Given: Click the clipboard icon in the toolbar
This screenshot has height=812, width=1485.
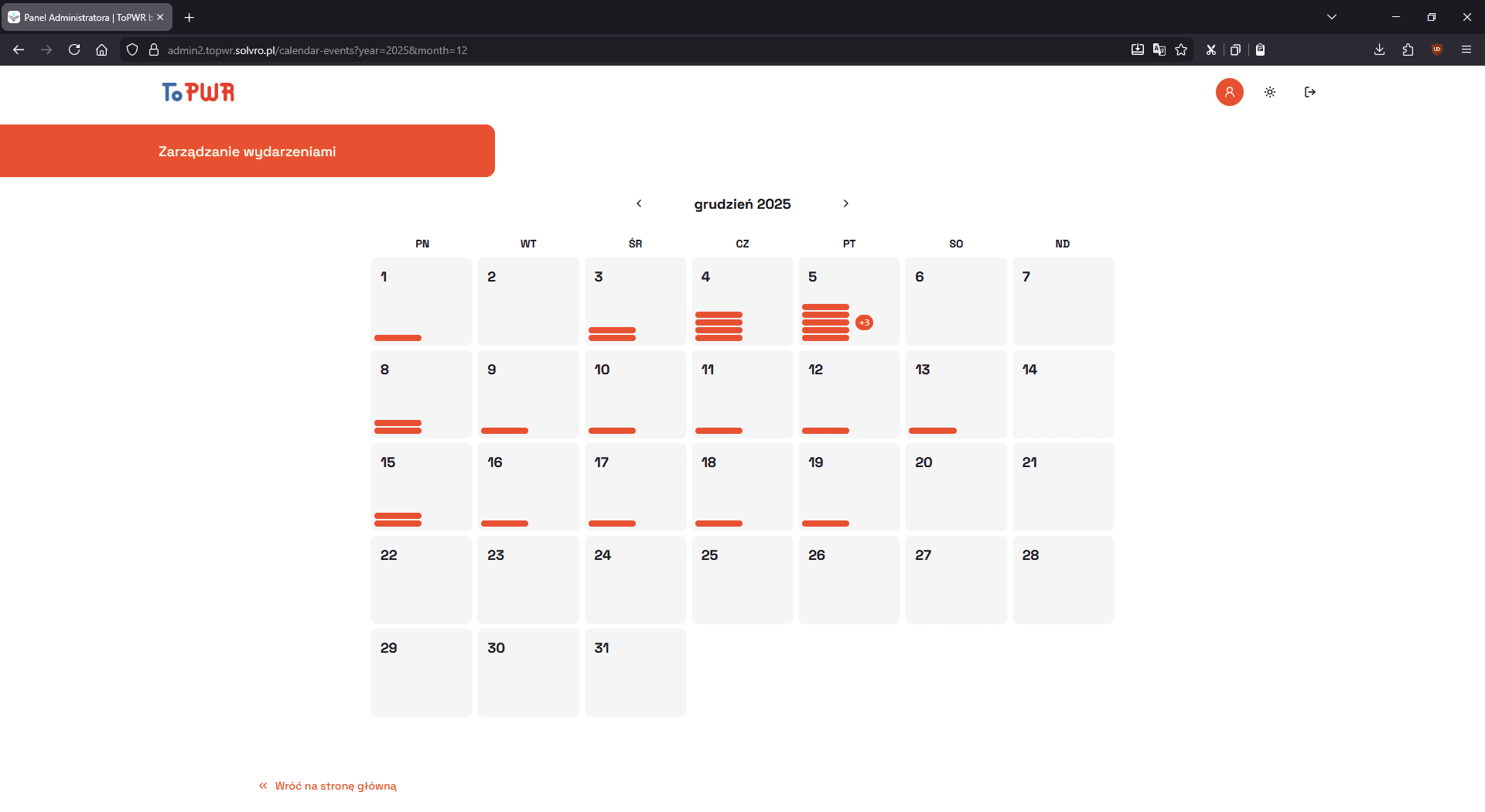Looking at the screenshot, I should coord(1260,49).
